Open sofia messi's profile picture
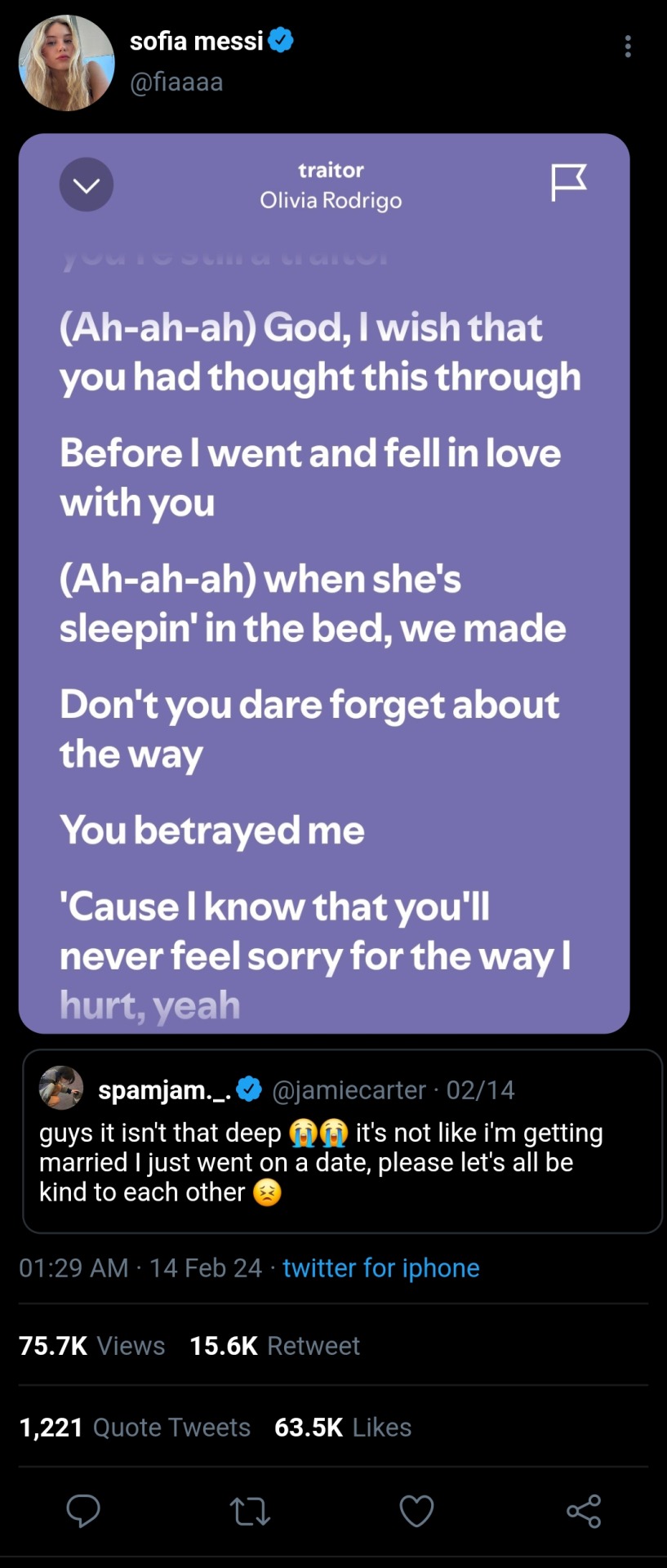The height and width of the screenshot is (1568, 667). pyautogui.click(x=67, y=63)
